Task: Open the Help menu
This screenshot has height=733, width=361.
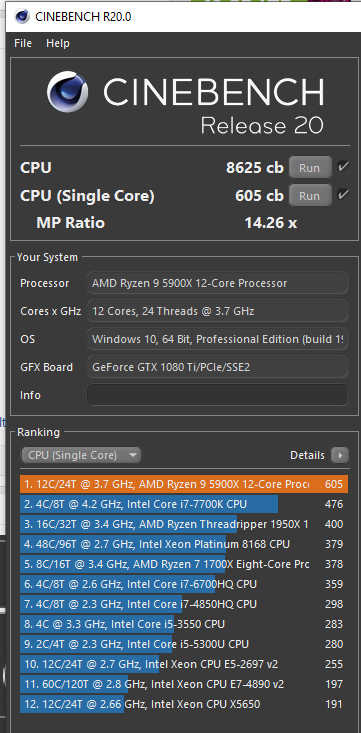Action: [58, 43]
